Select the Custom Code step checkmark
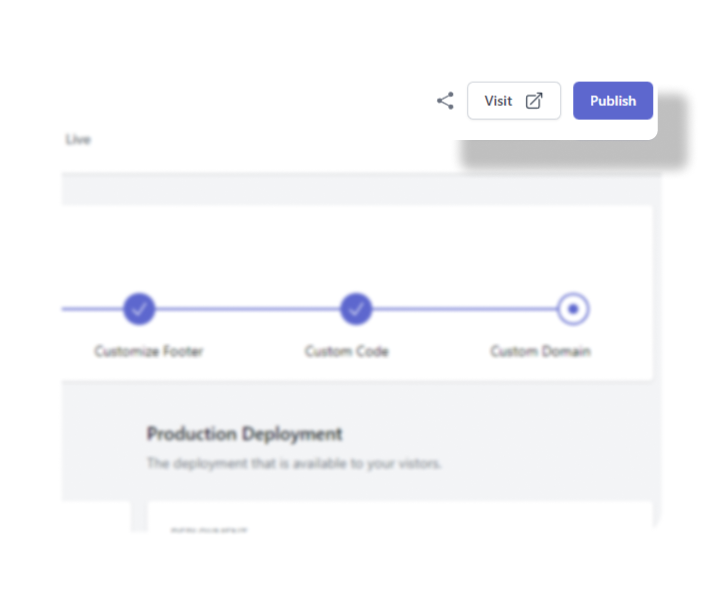Image resolution: width=724 pixels, height=600 pixels. tap(356, 309)
